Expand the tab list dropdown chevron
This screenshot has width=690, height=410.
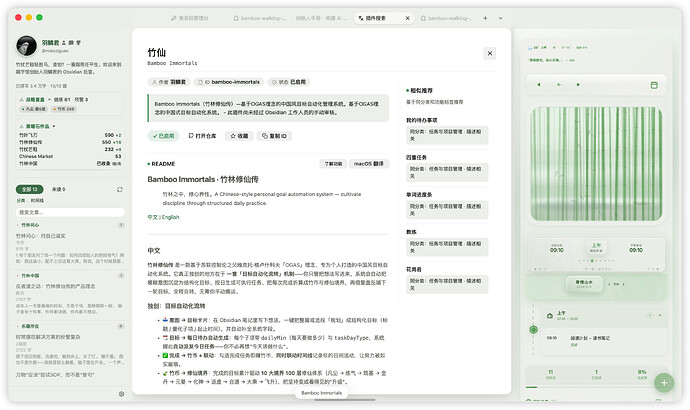(x=500, y=18)
